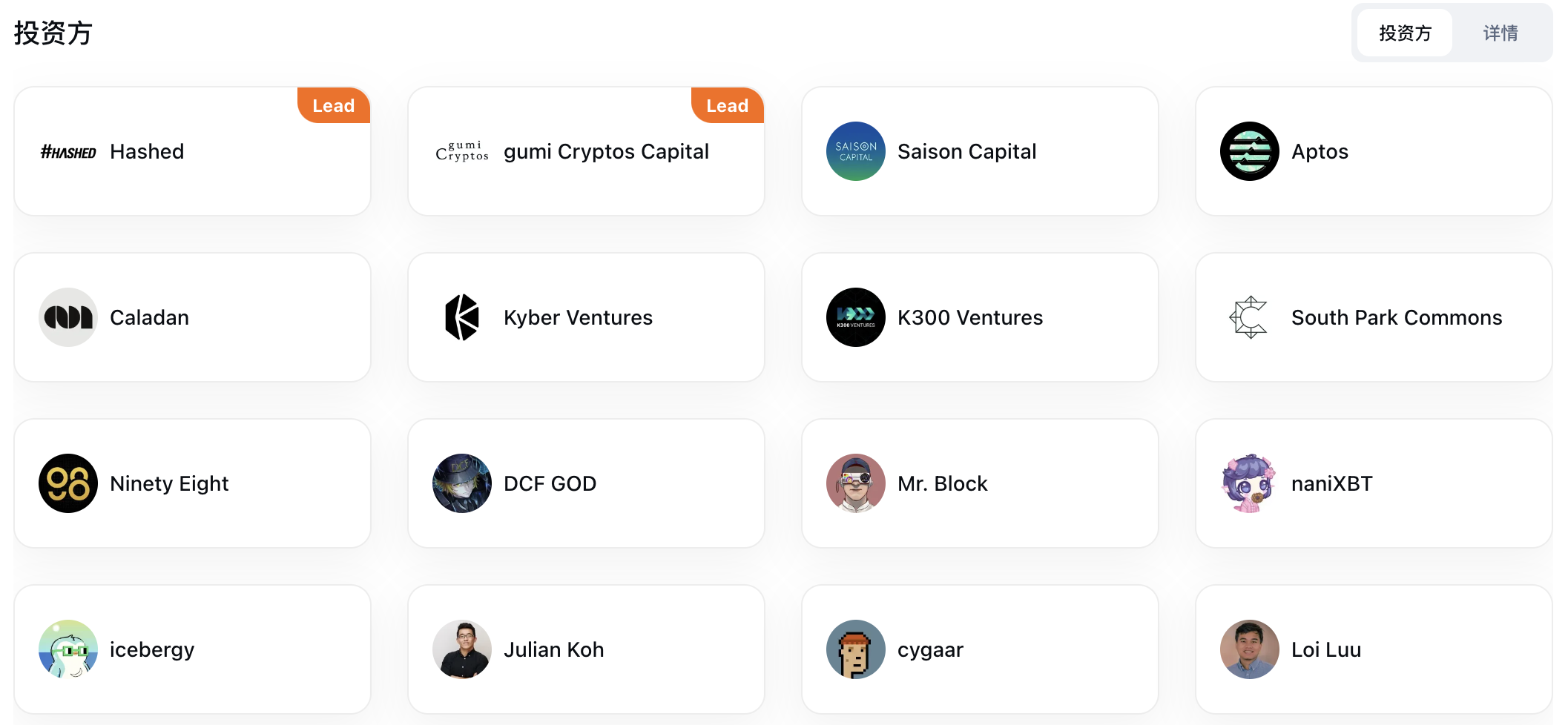
Task: Open icebergy investor avatar
Action: [68, 649]
